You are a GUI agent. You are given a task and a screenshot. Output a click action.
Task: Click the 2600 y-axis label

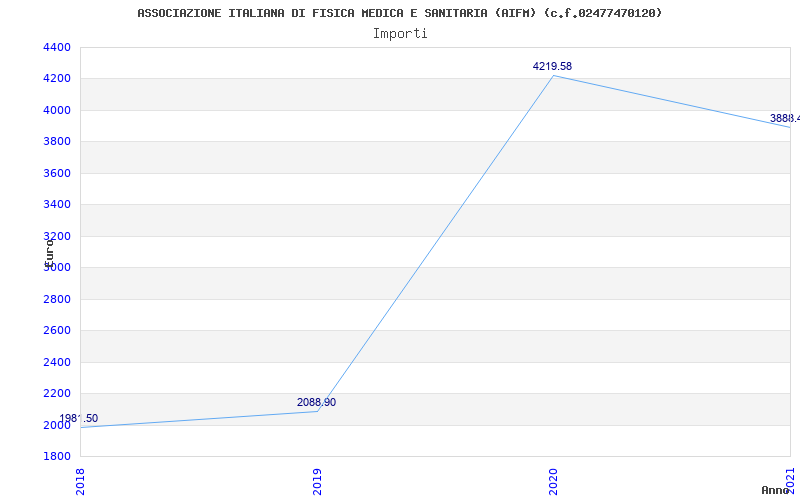(x=57, y=331)
